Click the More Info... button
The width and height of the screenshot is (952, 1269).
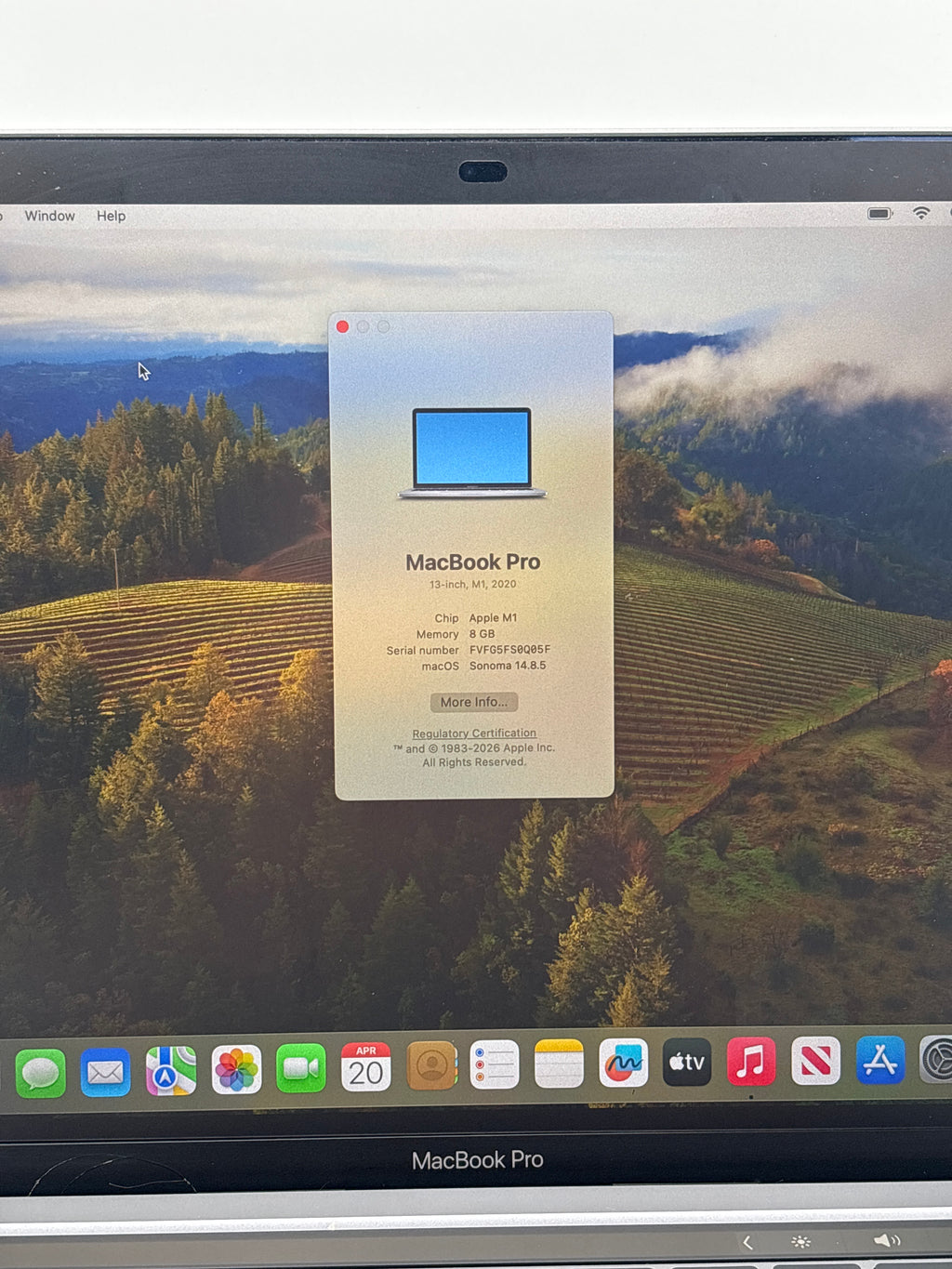[474, 702]
